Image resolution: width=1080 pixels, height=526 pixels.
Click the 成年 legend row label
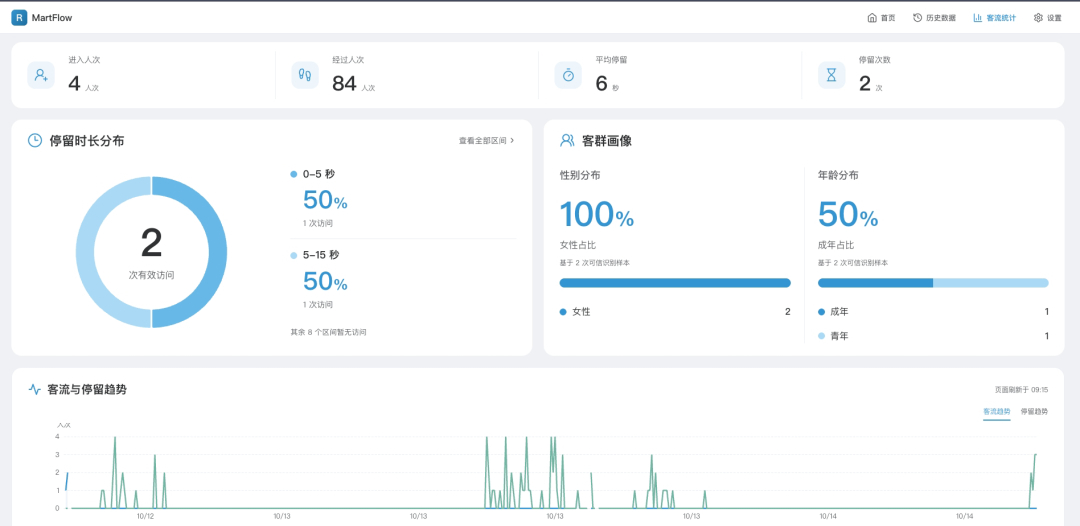click(x=839, y=312)
